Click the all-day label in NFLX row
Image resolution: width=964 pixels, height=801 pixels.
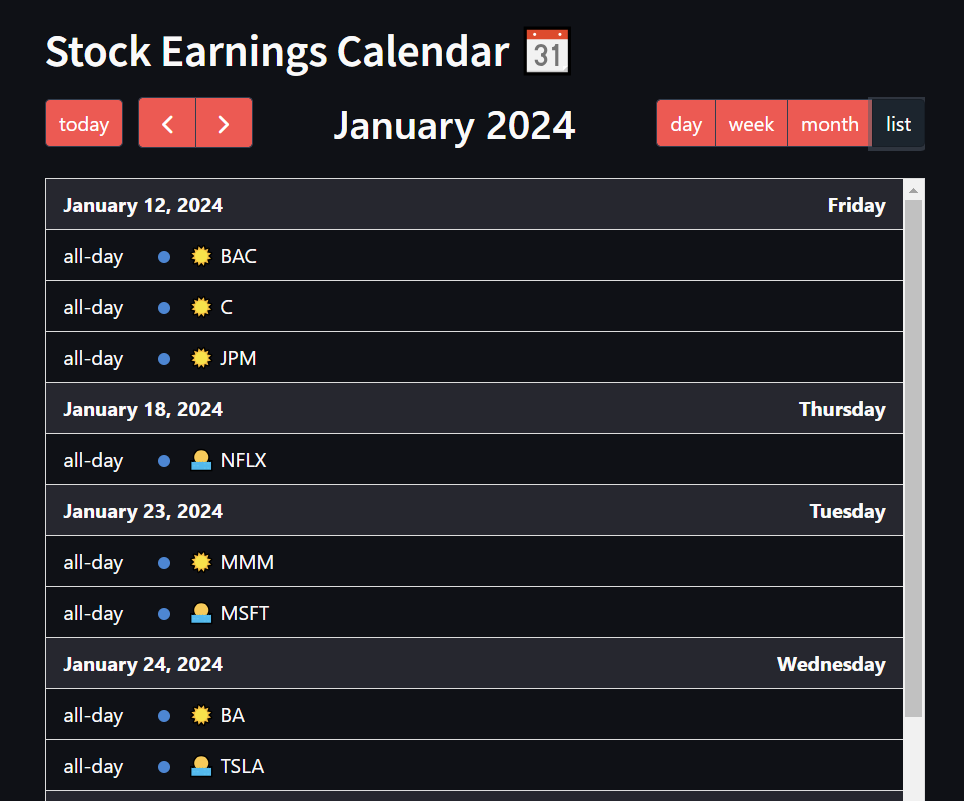tap(93, 460)
